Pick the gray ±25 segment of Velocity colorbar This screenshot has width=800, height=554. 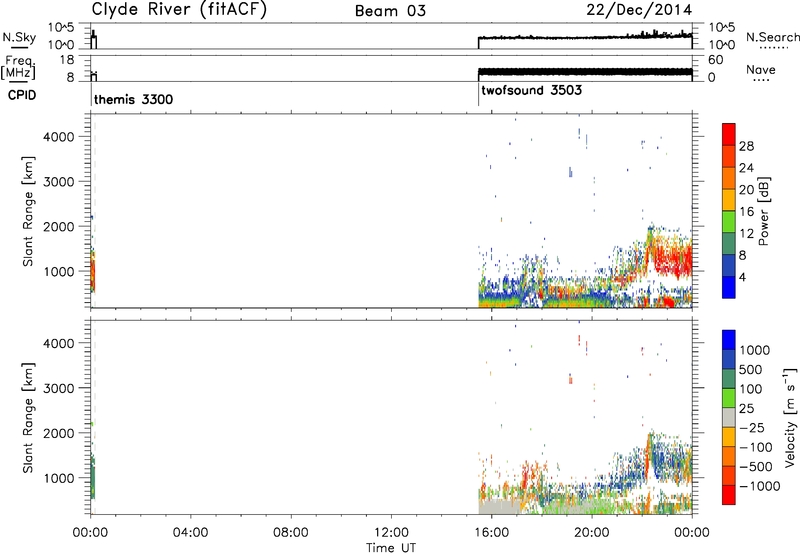(729, 418)
